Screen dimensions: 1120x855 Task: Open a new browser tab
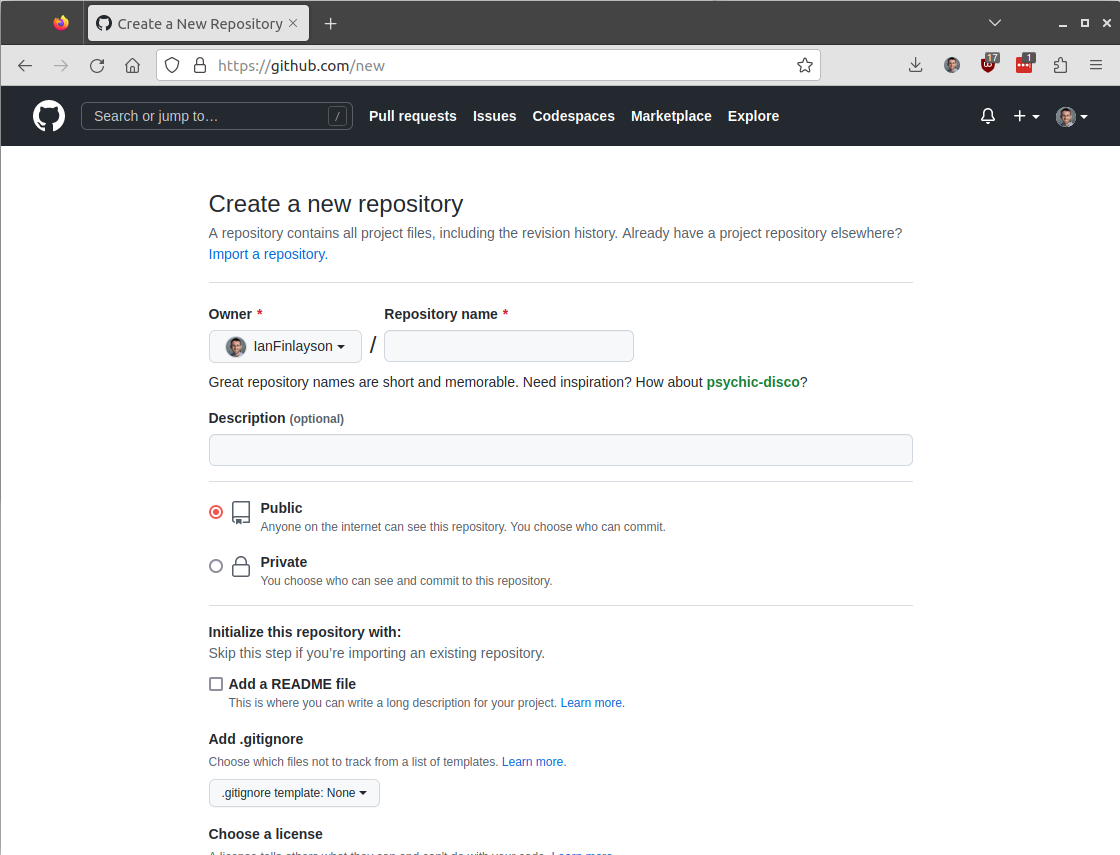pos(330,24)
